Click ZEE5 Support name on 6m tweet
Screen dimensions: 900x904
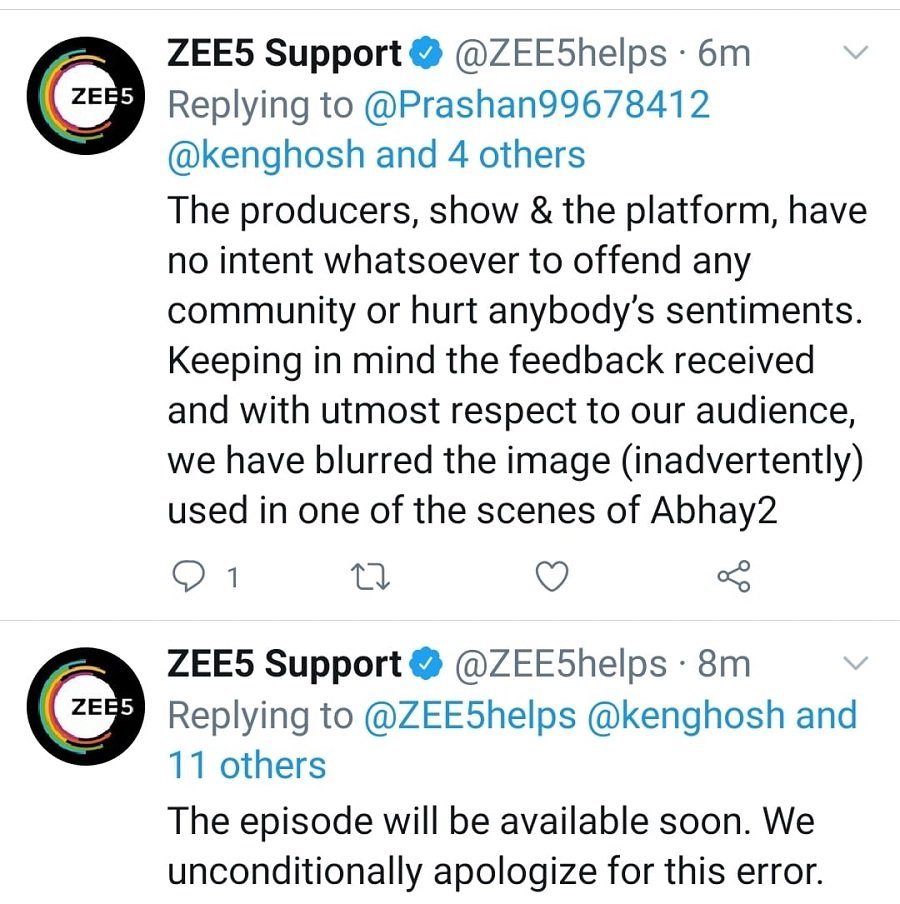click(x=284, y=54)
